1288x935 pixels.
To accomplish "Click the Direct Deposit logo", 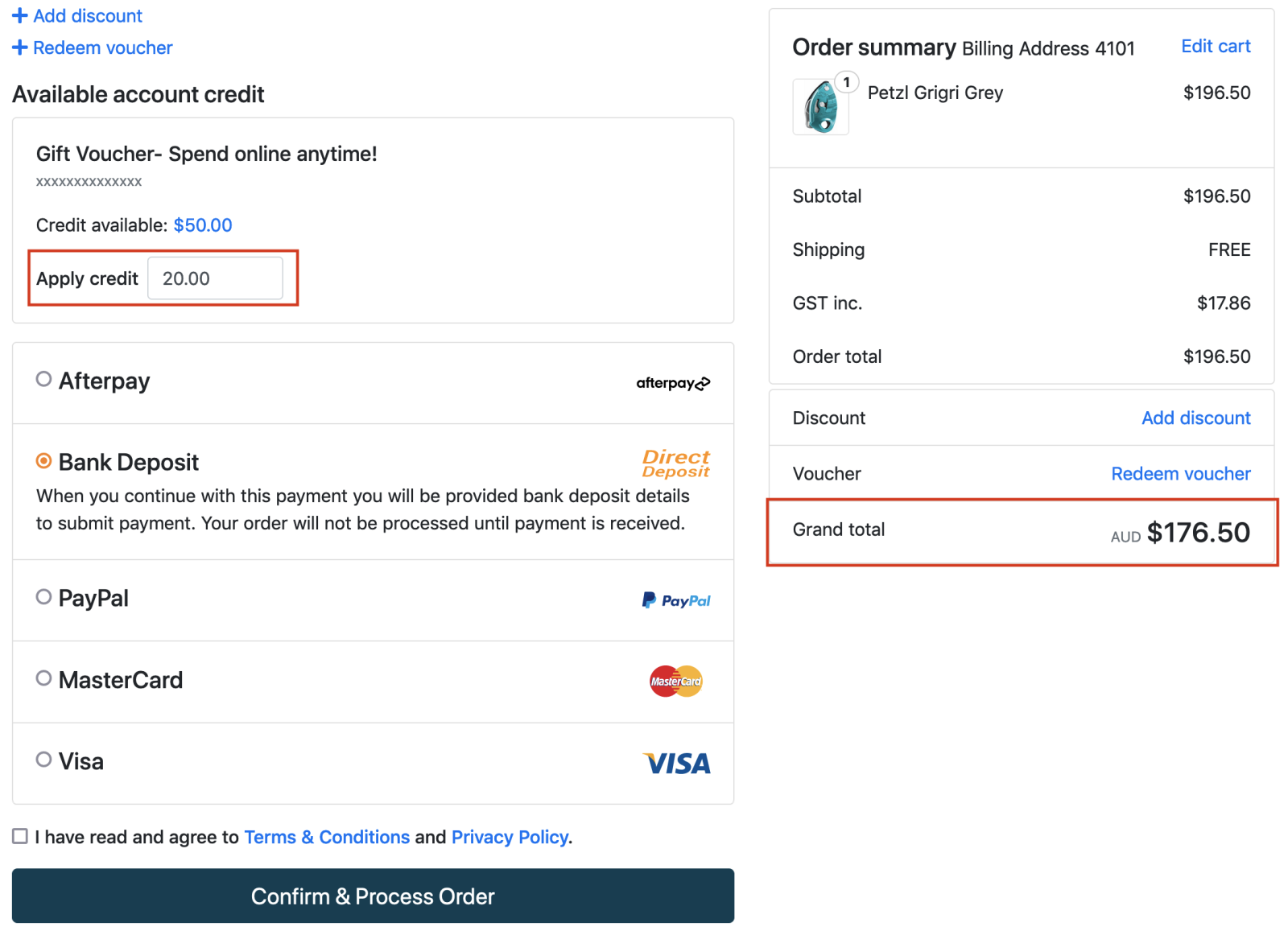I will pyautogui.click(x=675, y=463).
